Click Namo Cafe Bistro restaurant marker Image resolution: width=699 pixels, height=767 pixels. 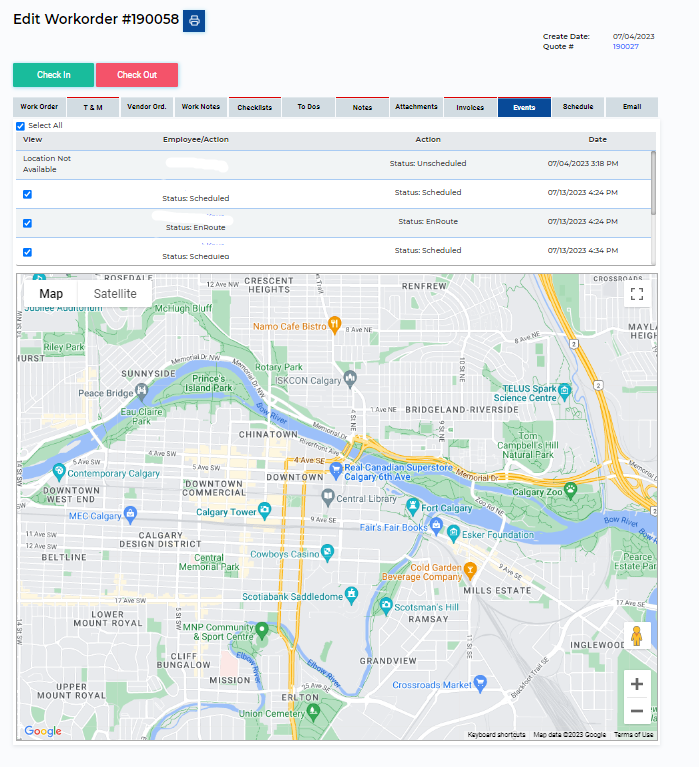coord(334,325)
